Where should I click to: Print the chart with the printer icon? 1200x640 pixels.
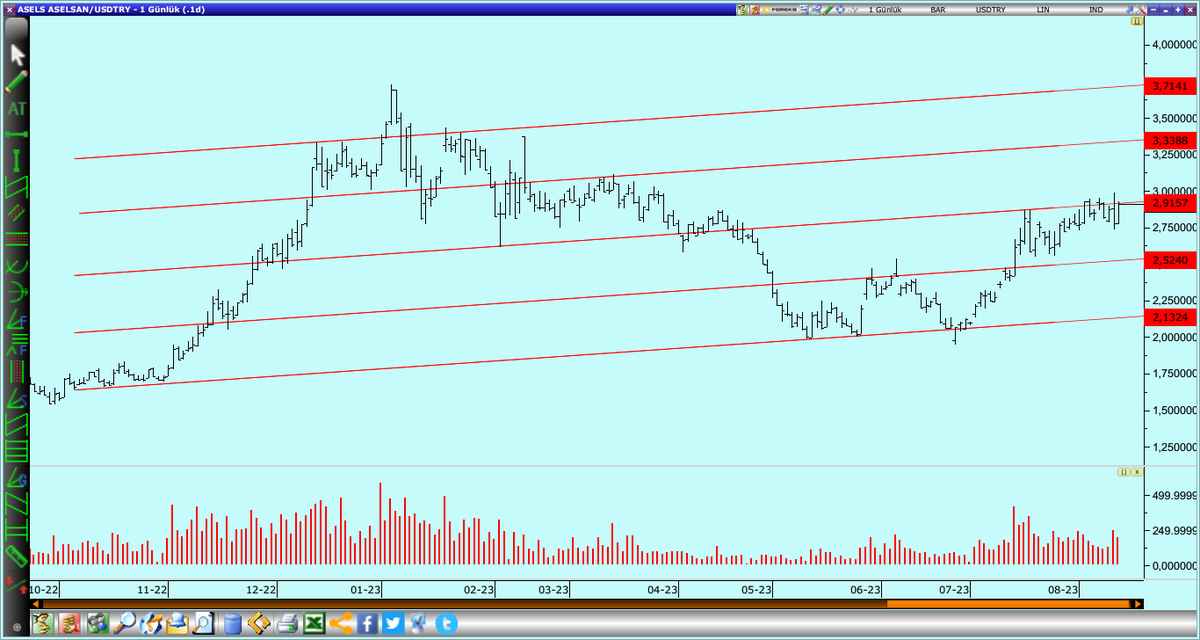click(287, 624)
